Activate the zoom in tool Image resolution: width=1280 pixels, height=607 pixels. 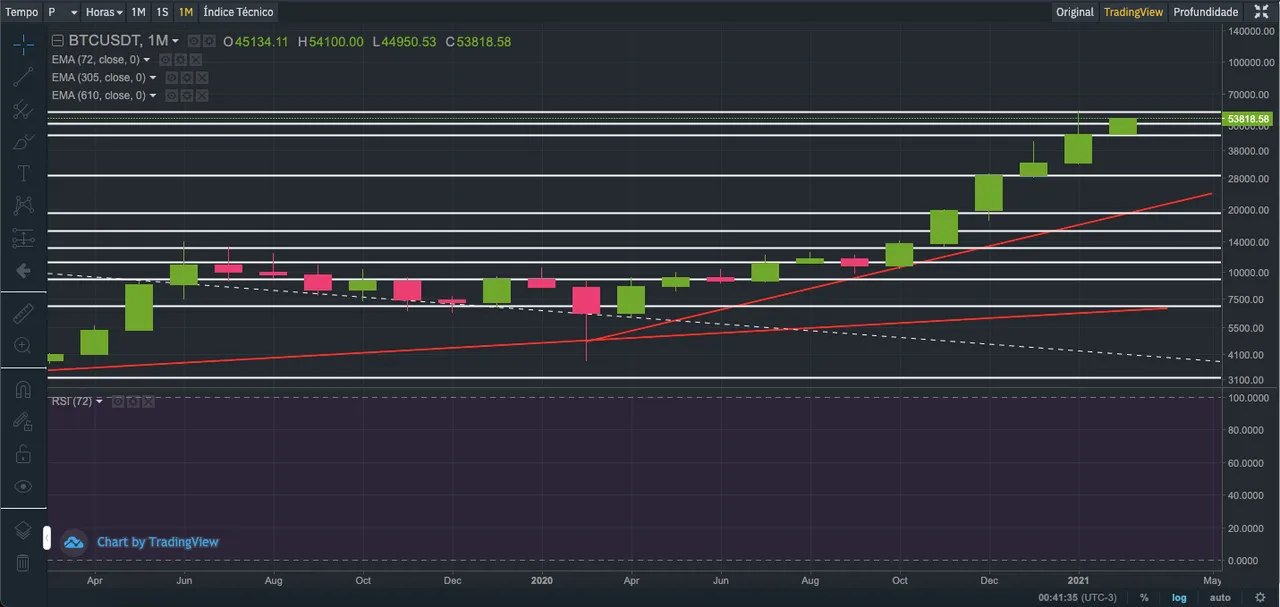coord(23,346)
